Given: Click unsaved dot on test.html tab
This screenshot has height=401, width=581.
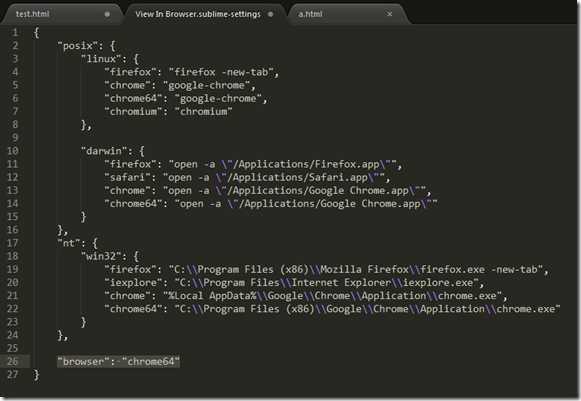Looking at the screenshot, I should tap(107, 14).
